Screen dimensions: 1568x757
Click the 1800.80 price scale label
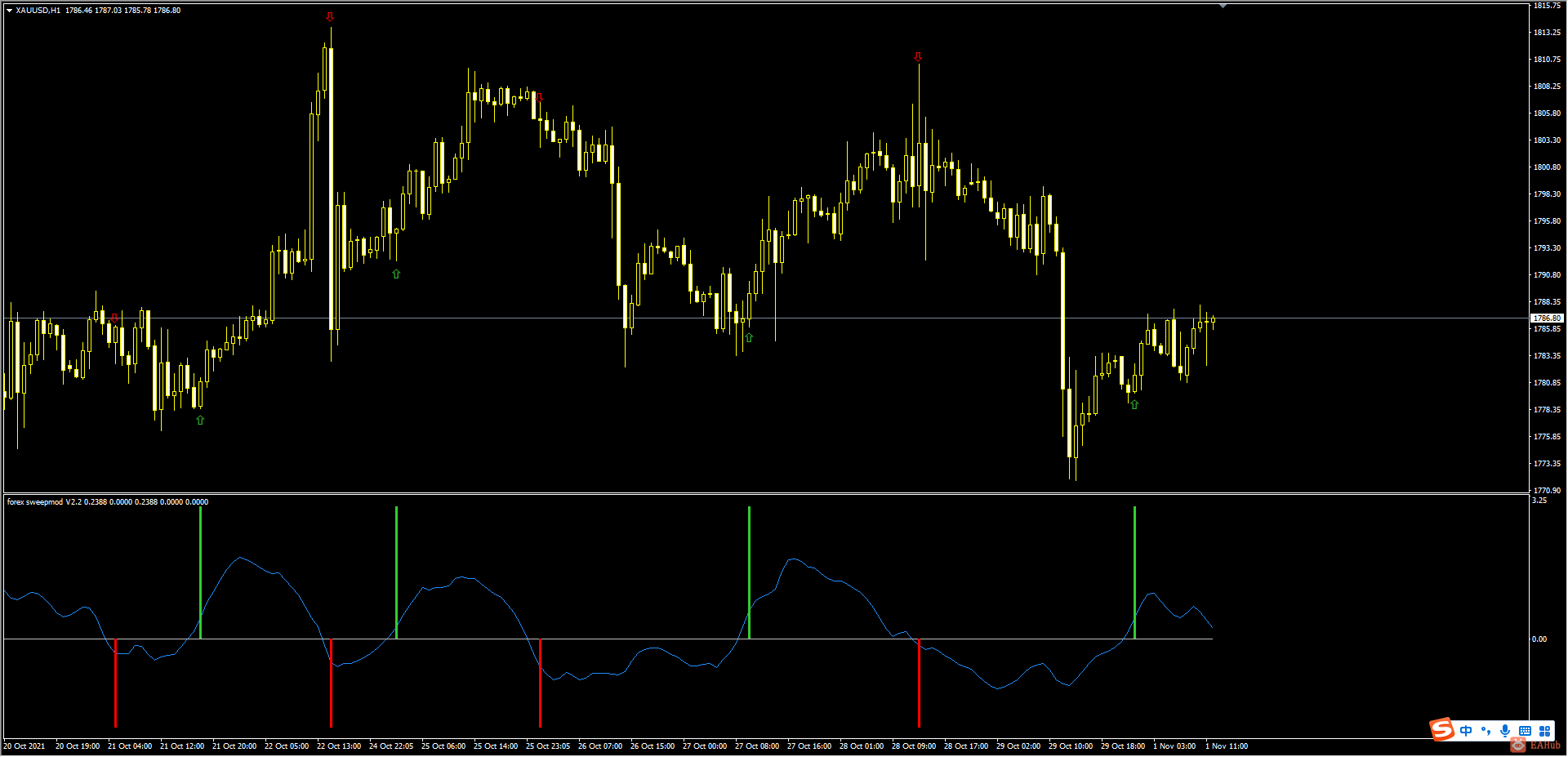click(1547, 167)
